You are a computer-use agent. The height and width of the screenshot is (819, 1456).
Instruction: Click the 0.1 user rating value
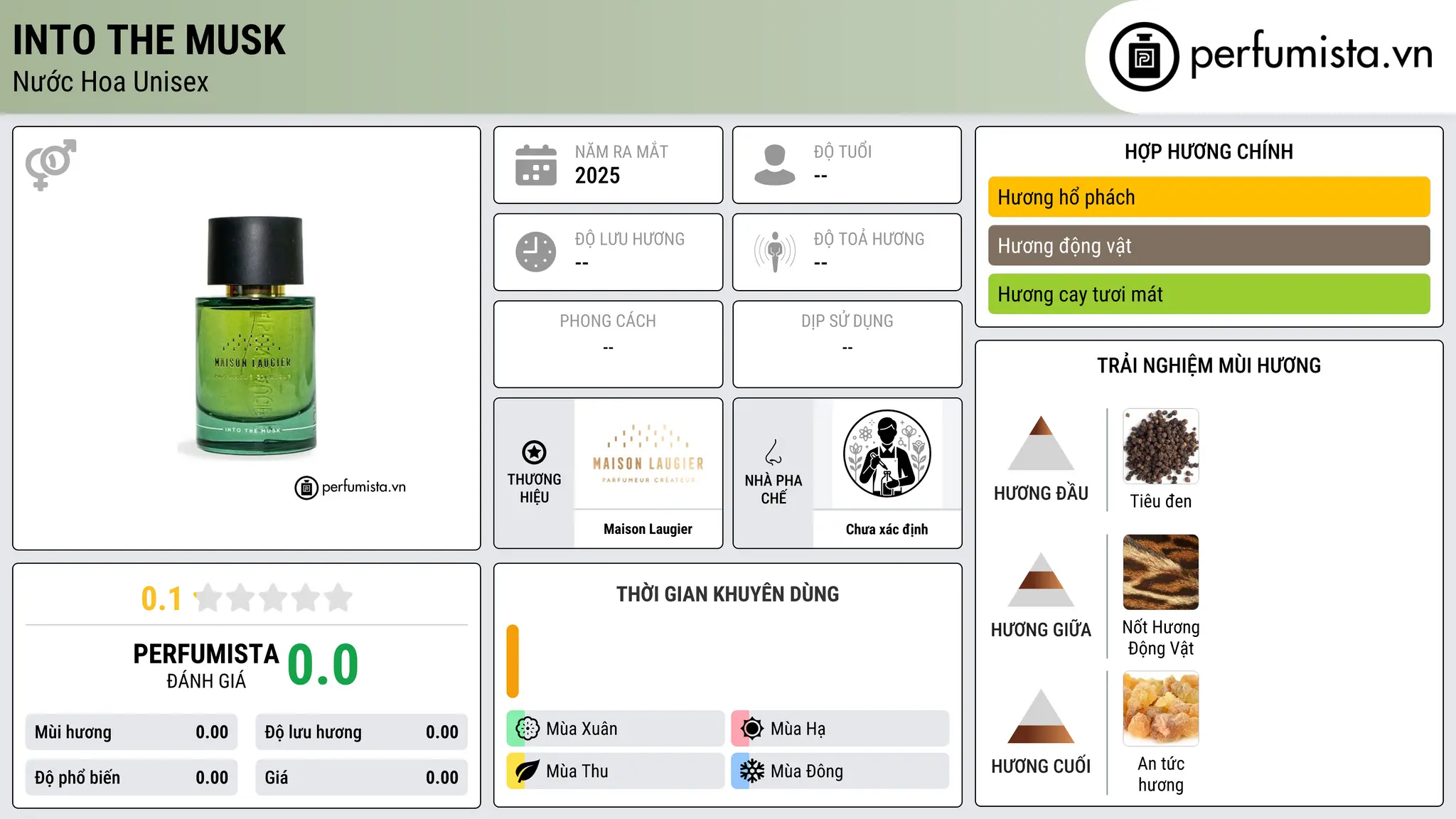click(161, 599)
